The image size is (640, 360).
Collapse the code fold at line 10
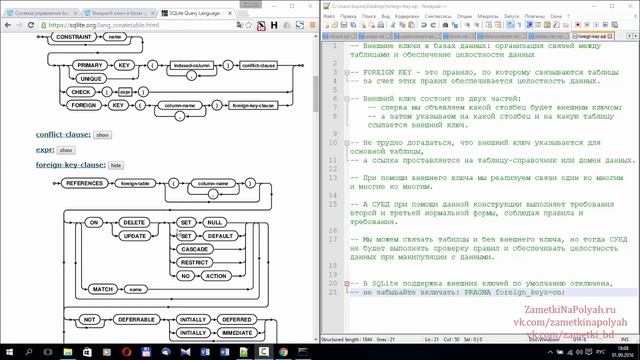(347, 143)
